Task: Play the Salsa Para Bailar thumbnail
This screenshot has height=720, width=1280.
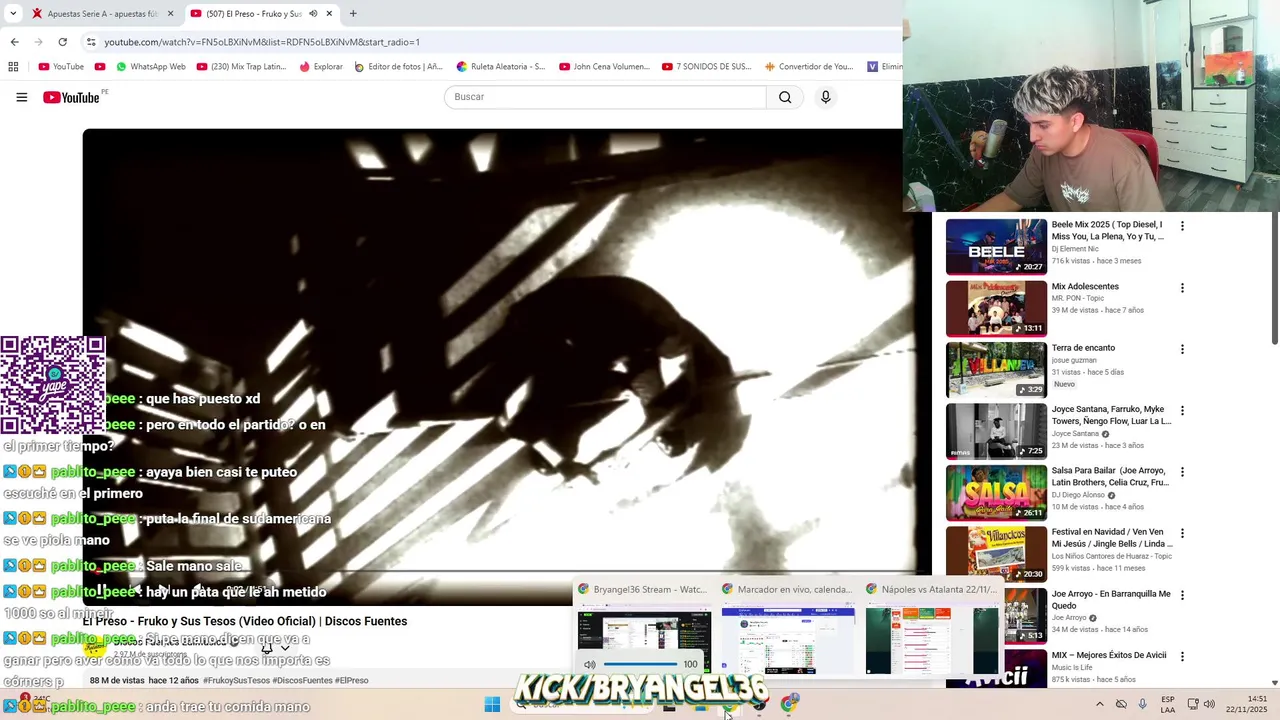Action: coord(996,492)
